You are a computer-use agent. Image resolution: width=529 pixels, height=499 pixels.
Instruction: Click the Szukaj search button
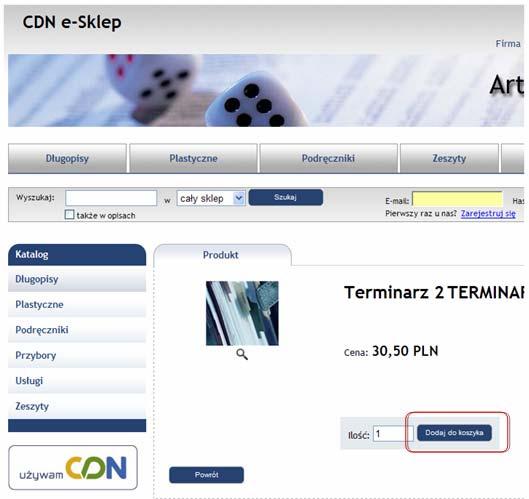click(x=286, y=197)
